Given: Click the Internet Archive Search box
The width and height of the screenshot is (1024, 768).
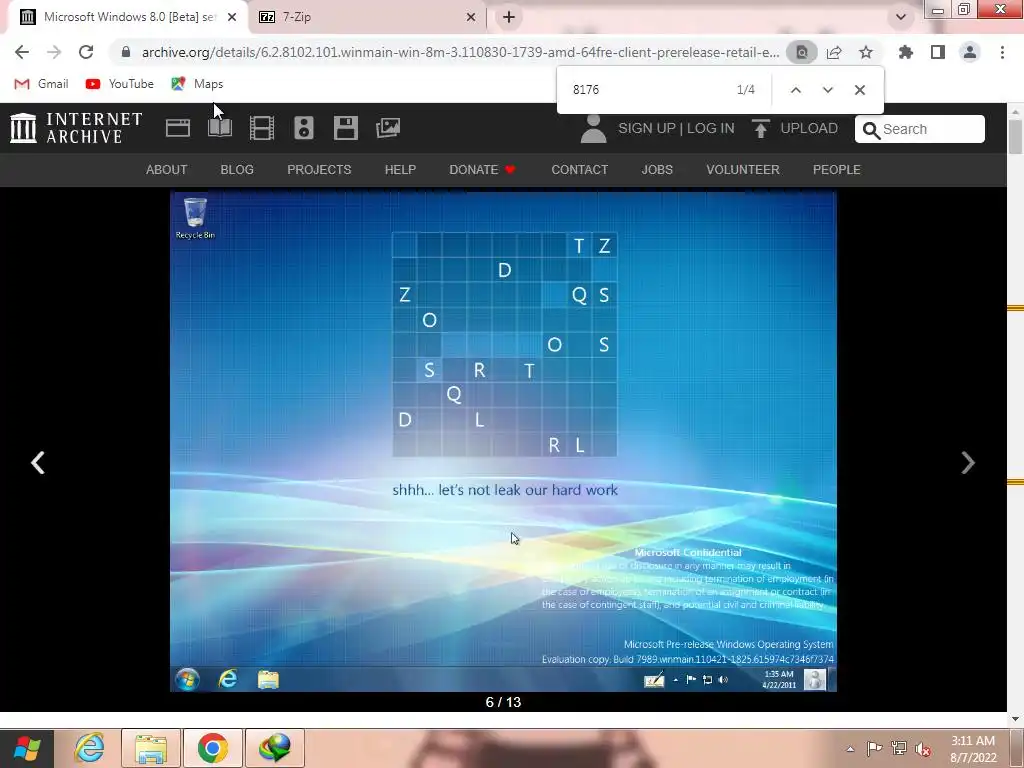Looking at the screenshot, I should [x=920, y=129].
